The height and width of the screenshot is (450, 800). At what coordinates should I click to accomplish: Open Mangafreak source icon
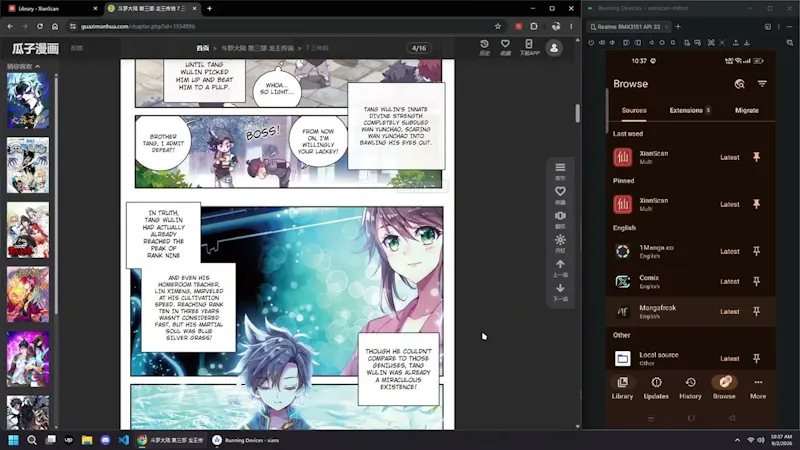[x=622, y=311]
